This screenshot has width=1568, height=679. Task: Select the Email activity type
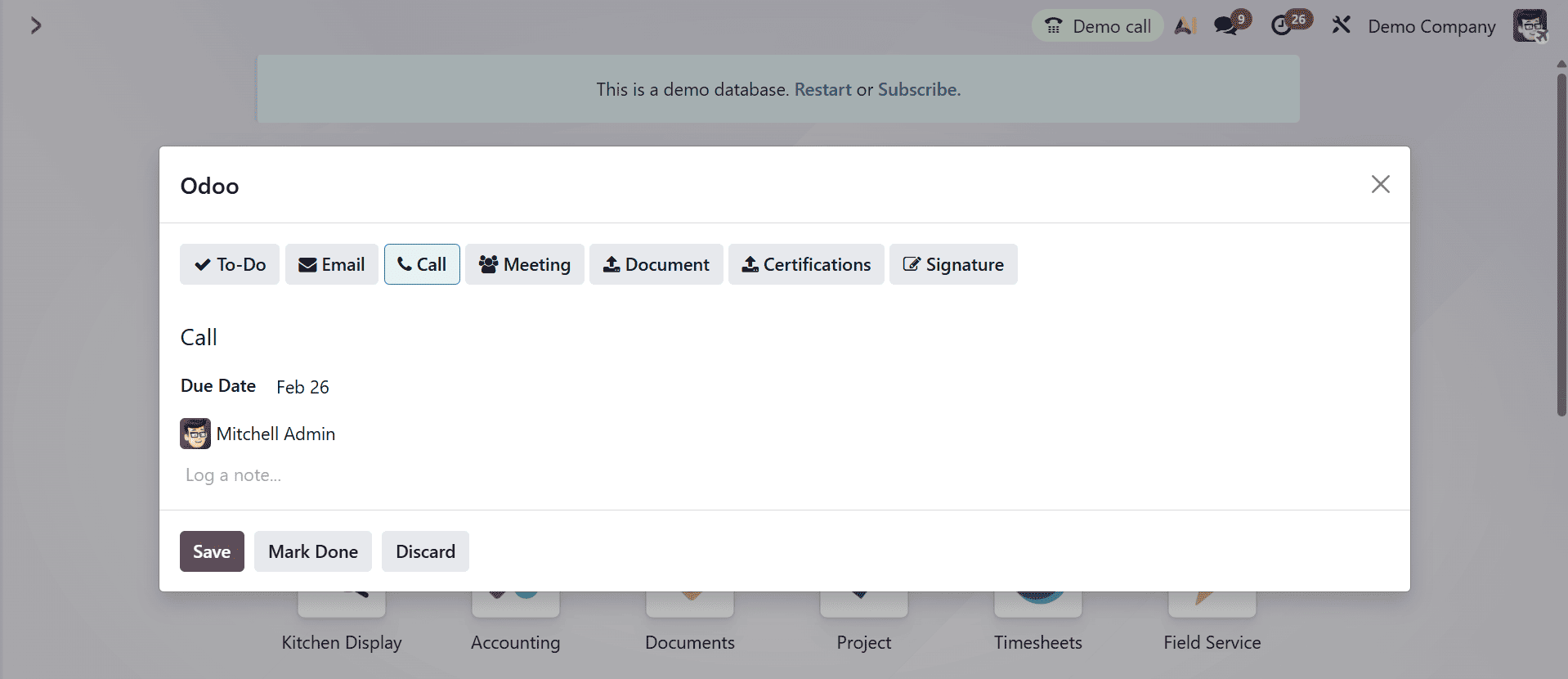pos(331,264)
